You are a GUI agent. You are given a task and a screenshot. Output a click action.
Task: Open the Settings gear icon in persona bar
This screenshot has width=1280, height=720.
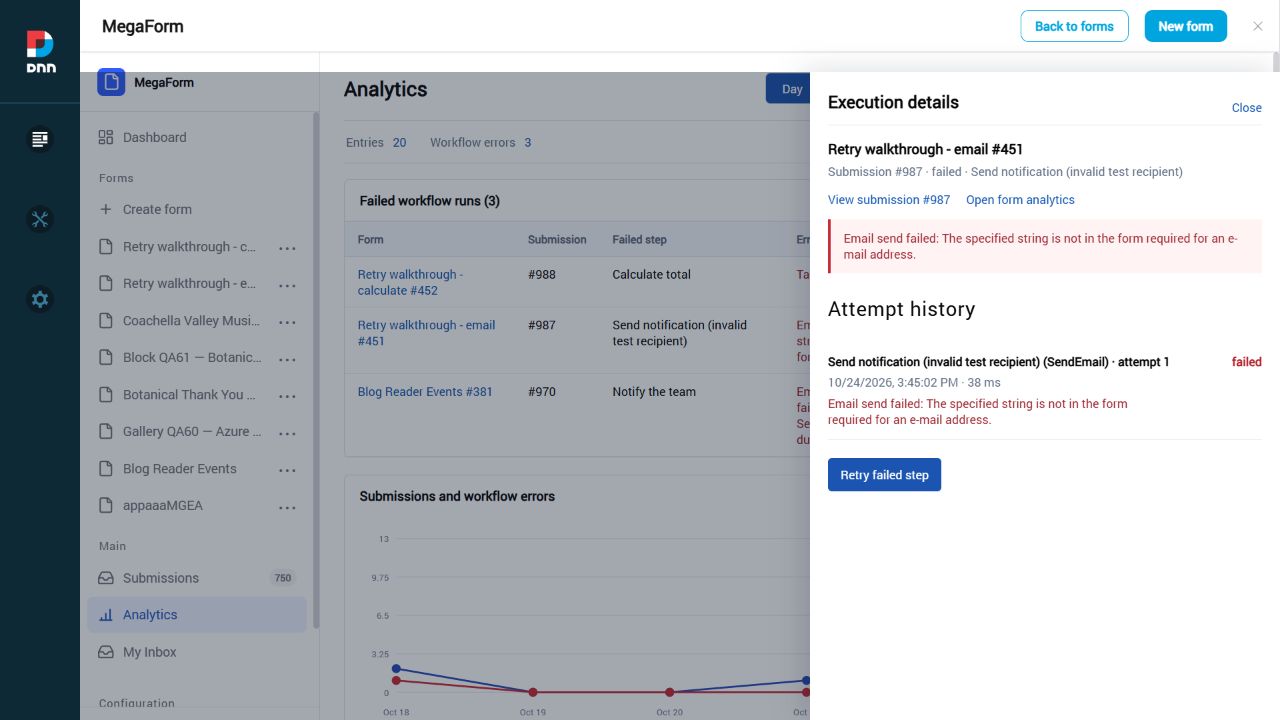[x=40, y=299]
